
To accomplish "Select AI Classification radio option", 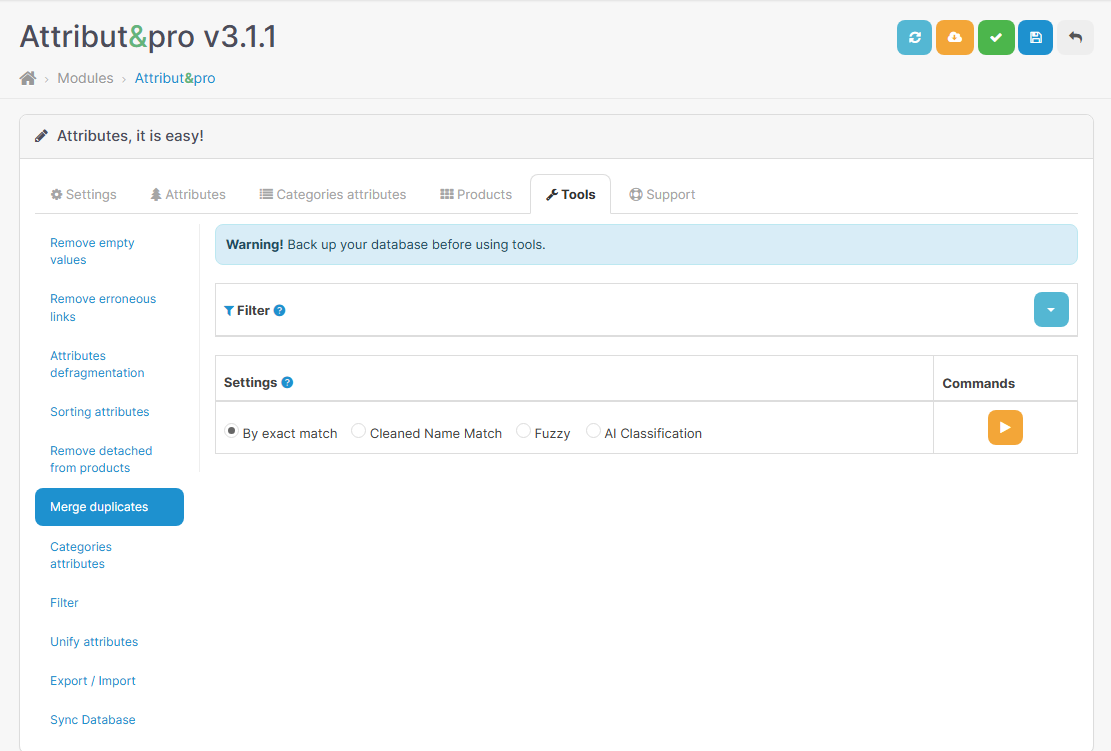I will (593, 431).
